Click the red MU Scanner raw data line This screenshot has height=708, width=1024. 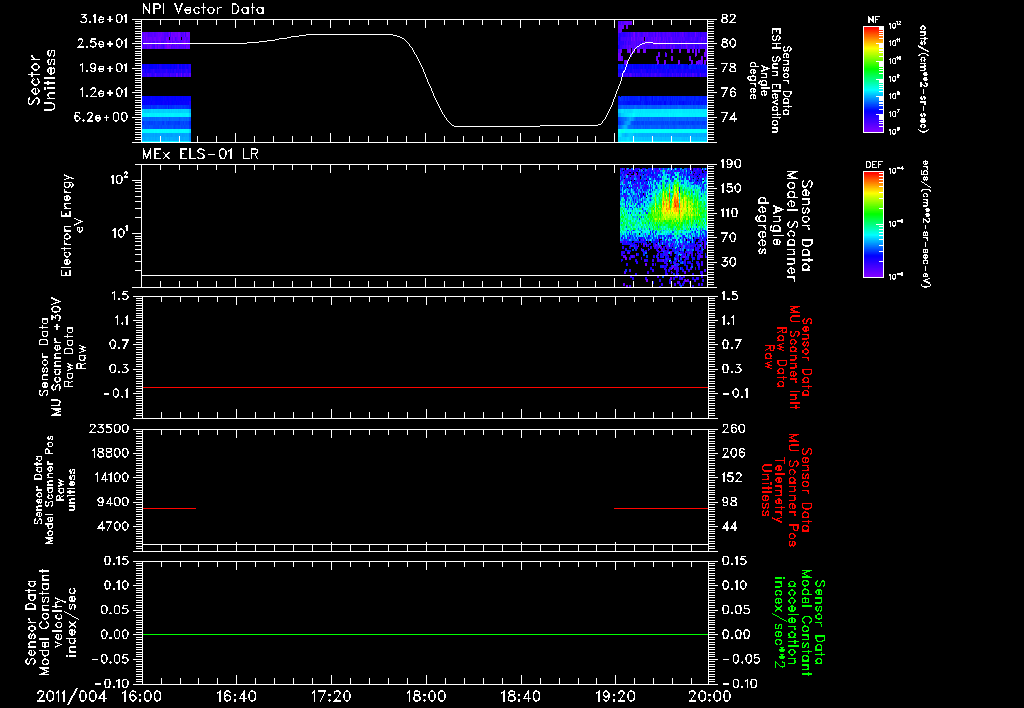pyautogui.click(x=424, y=387)
